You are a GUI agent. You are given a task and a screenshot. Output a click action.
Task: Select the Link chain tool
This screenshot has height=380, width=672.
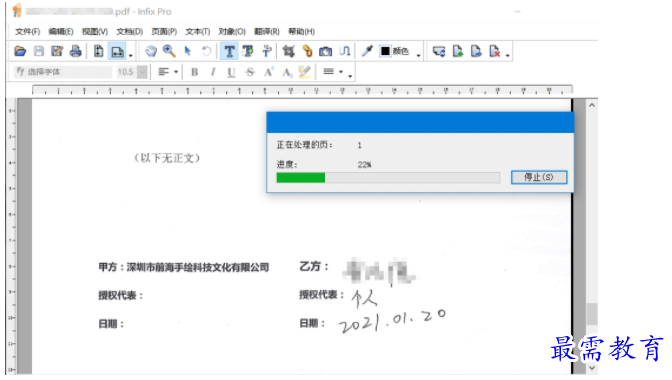point(307,51)
